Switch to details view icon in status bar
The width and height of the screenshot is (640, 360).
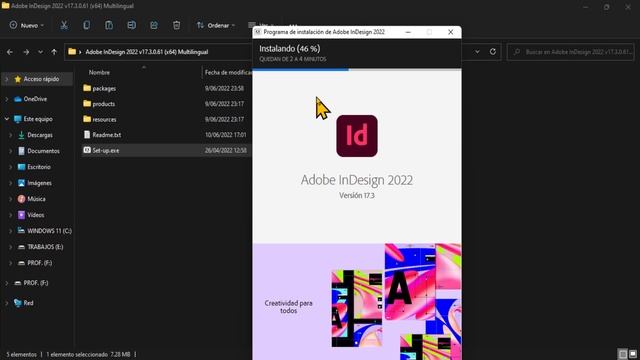(622, 354)
